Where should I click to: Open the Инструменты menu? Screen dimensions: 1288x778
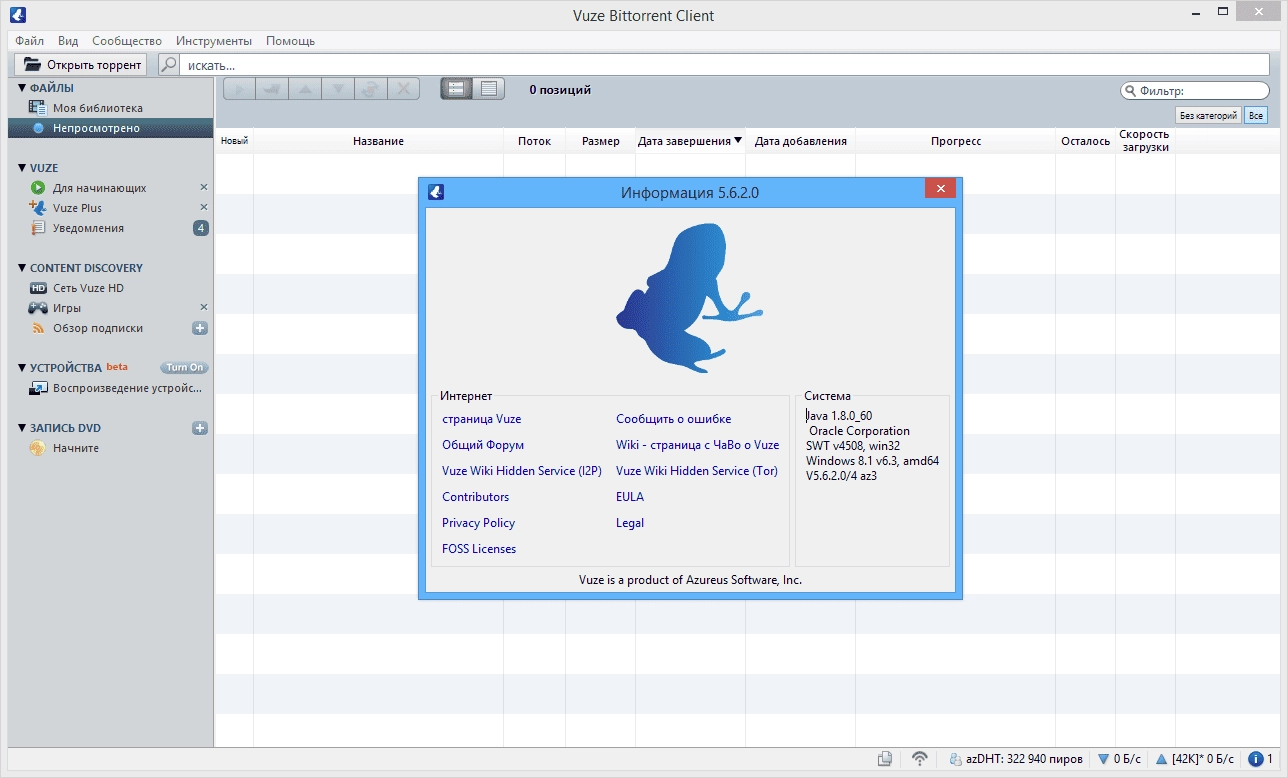pyautogui.click(x=214, y=41)
